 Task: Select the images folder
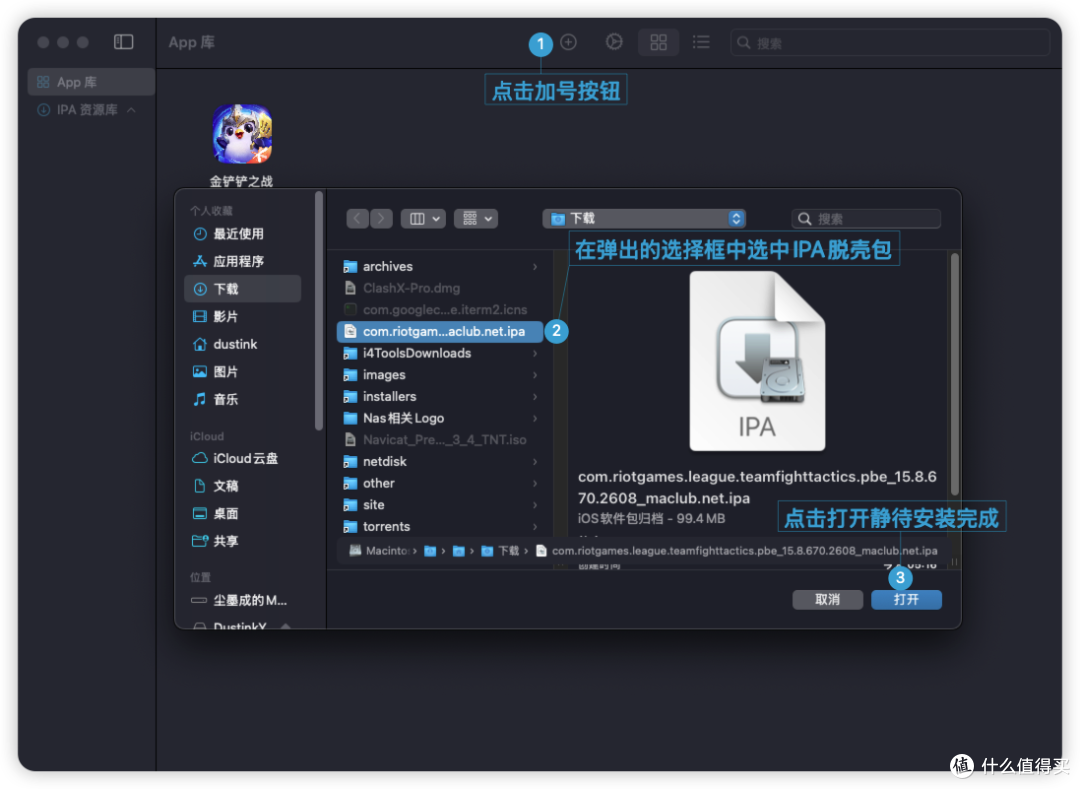[441, 375]
